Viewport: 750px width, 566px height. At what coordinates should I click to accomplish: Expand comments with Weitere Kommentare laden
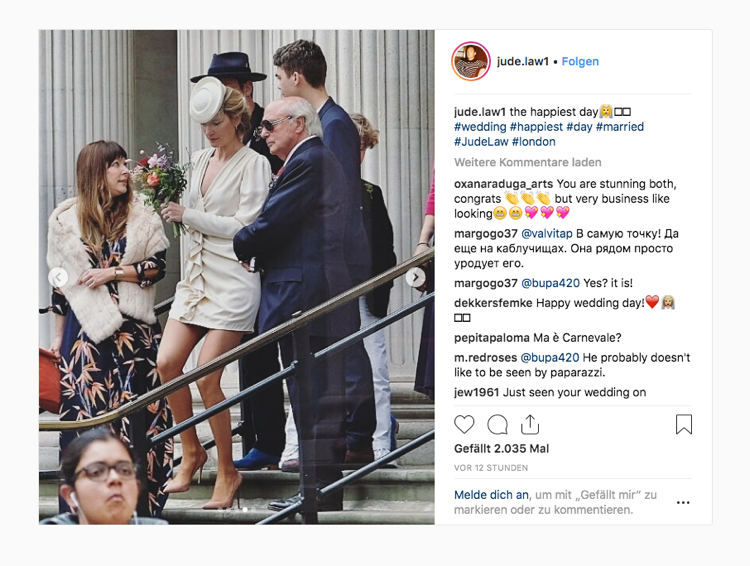tap(528, 162)
